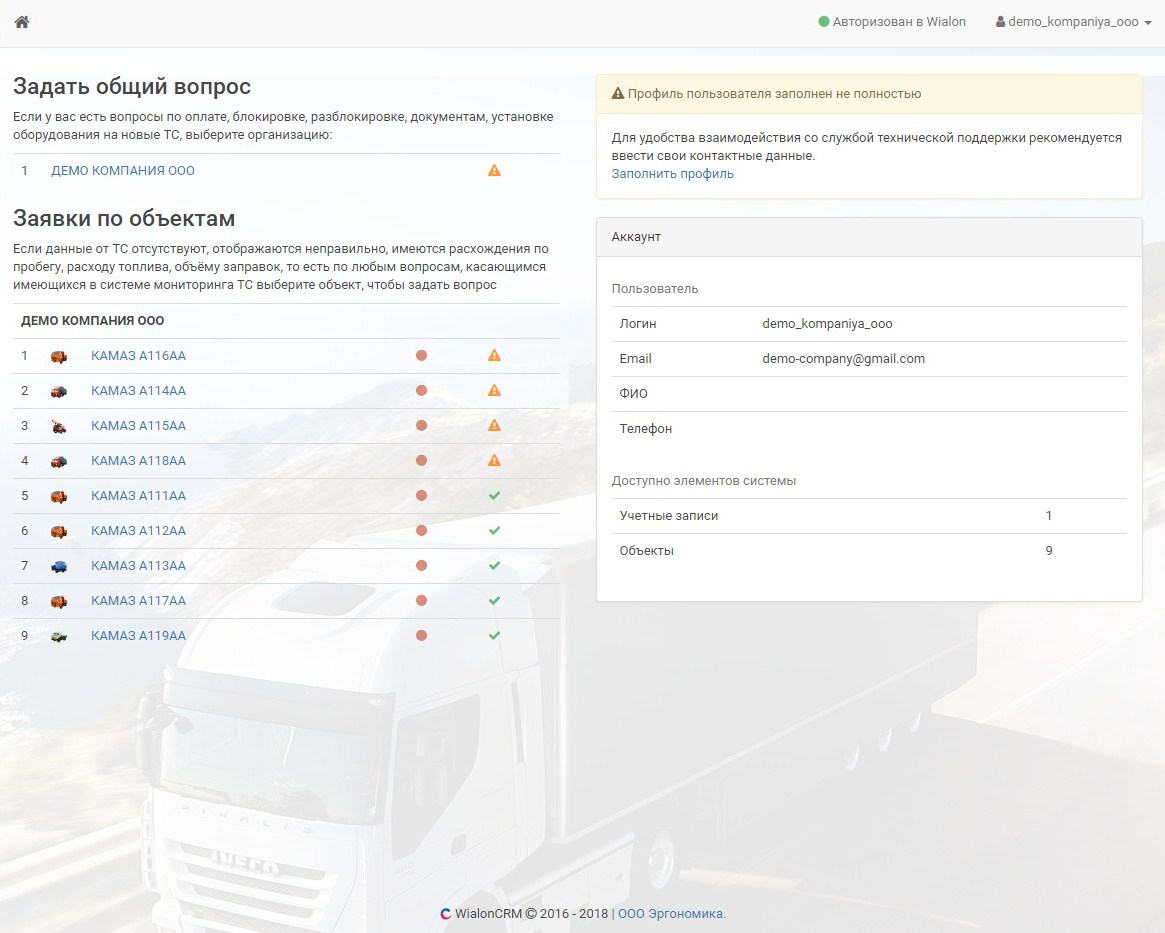Click the green checkmark for КАМАЗ А117АА
Screen dimensions: 1165x933
pos(494,601)
